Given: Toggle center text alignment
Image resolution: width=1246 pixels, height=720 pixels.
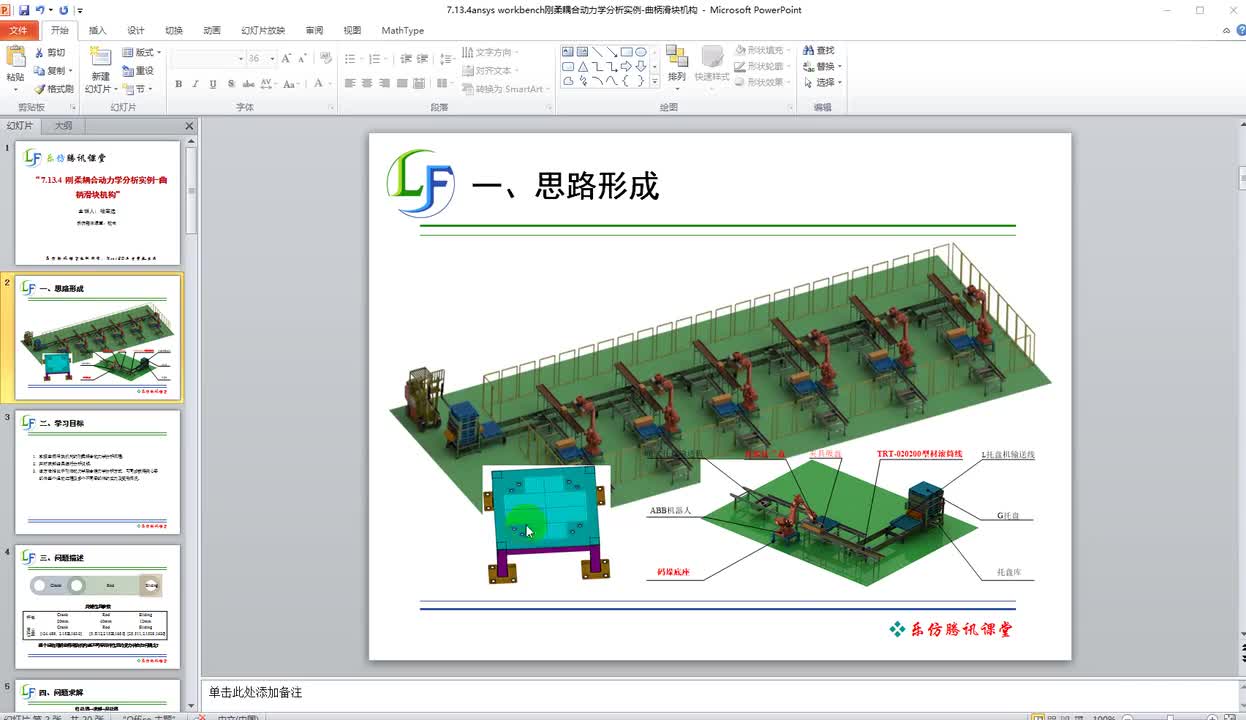Looking at the screenshot, I should (x=367, y=84).
